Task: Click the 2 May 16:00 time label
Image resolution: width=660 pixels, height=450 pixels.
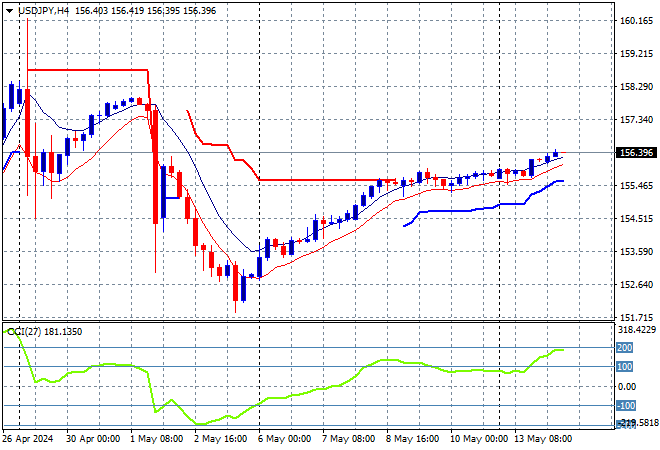Action: coord(221,439)
